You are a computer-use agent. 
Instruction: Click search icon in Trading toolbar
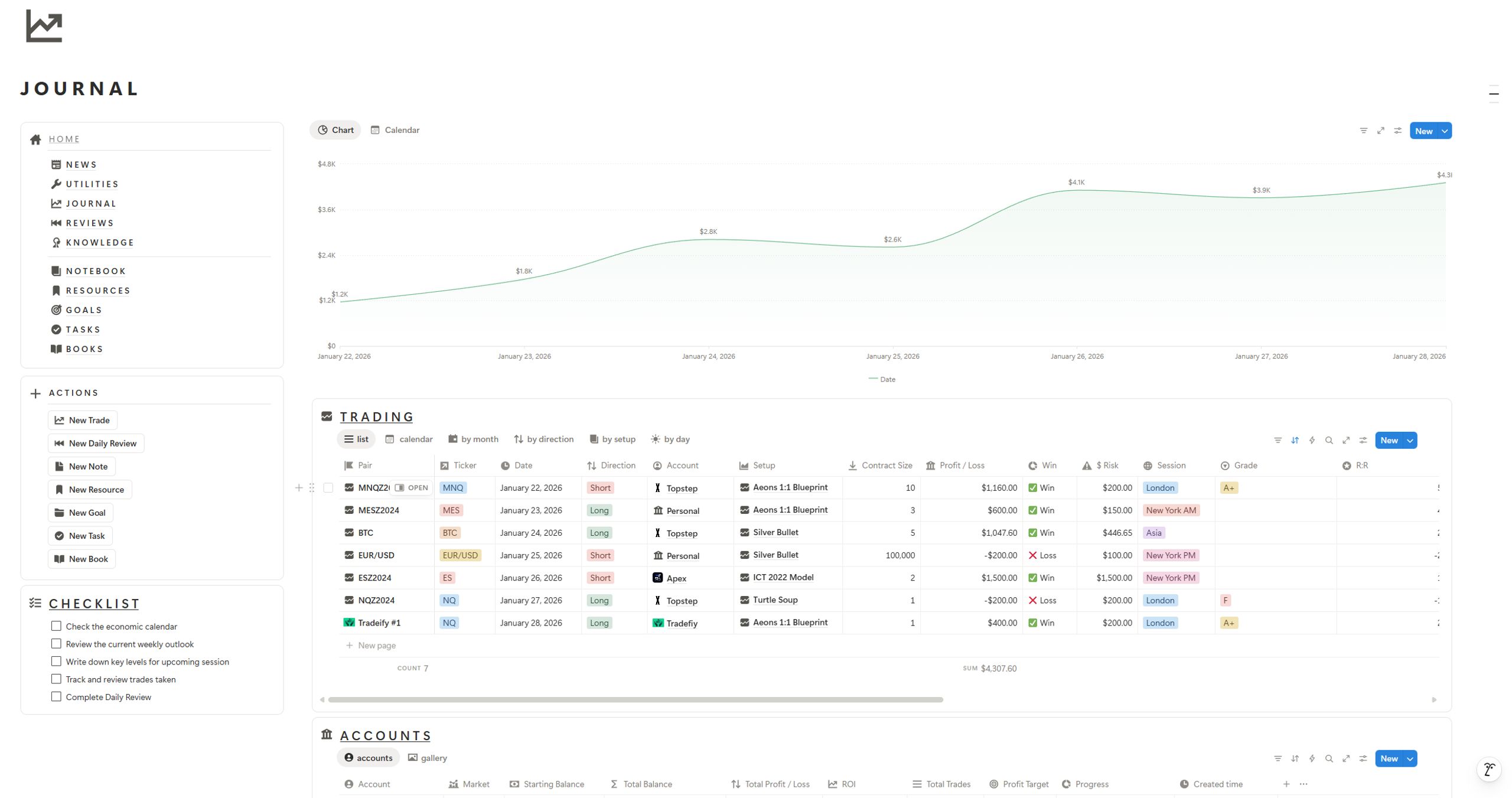coord(1329,440)
